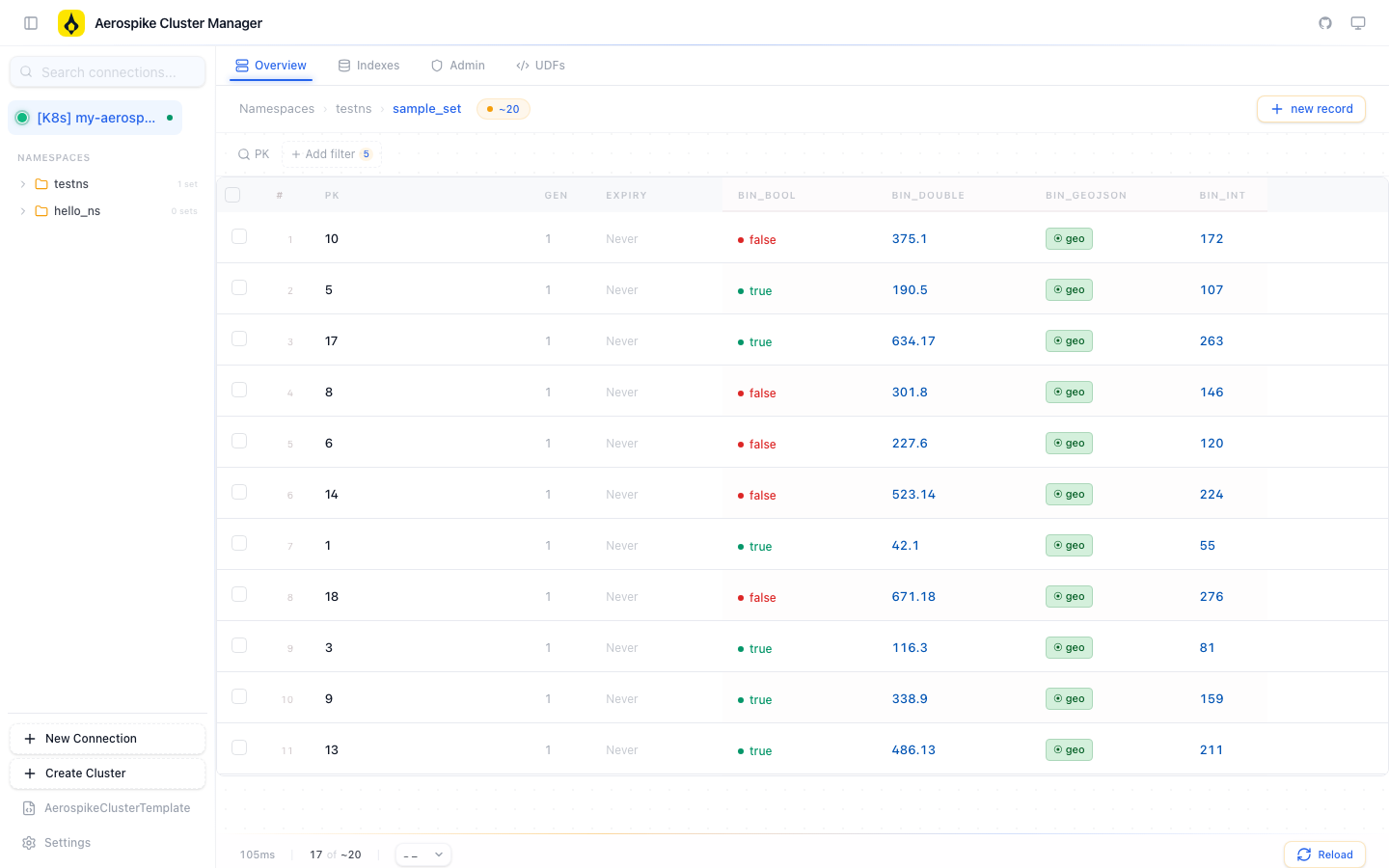The width and height of the screenshot is (1389, 868).
Task: Click the hello_ns folder icon
Action: click(x=41, y=211)
